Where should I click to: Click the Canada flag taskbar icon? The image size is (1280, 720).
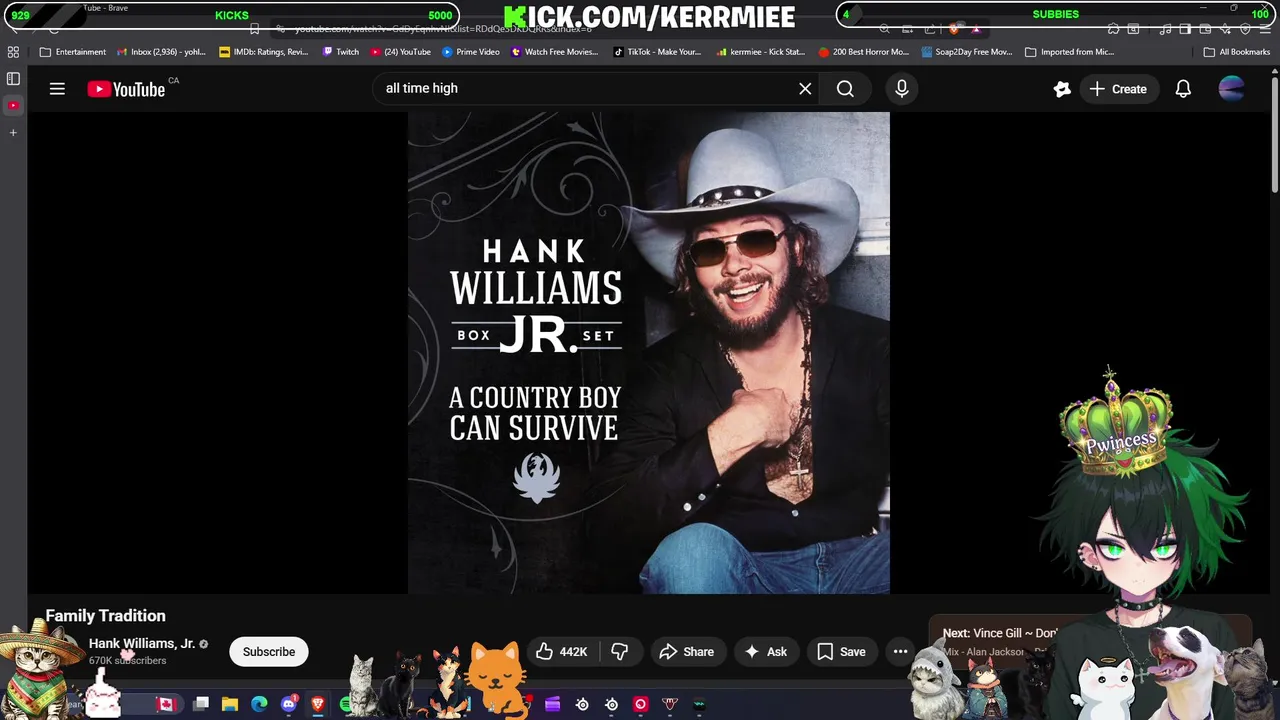tap(166, 704)
